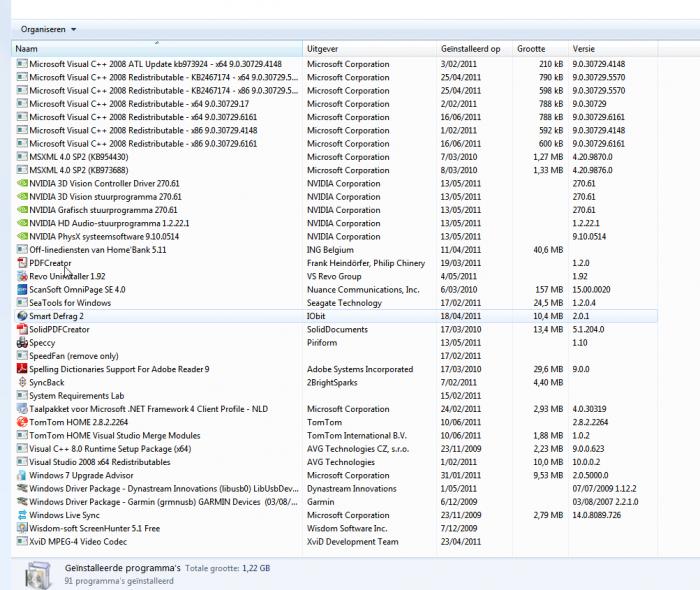Sort by the Versie column header
The width and height of the screenshot is (700, 590).
click(x=613, y=49)
